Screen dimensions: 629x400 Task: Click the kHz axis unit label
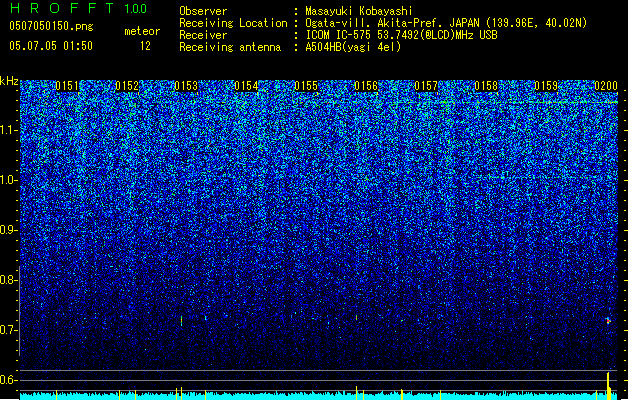pyautogui.click(x=9, y=81)
